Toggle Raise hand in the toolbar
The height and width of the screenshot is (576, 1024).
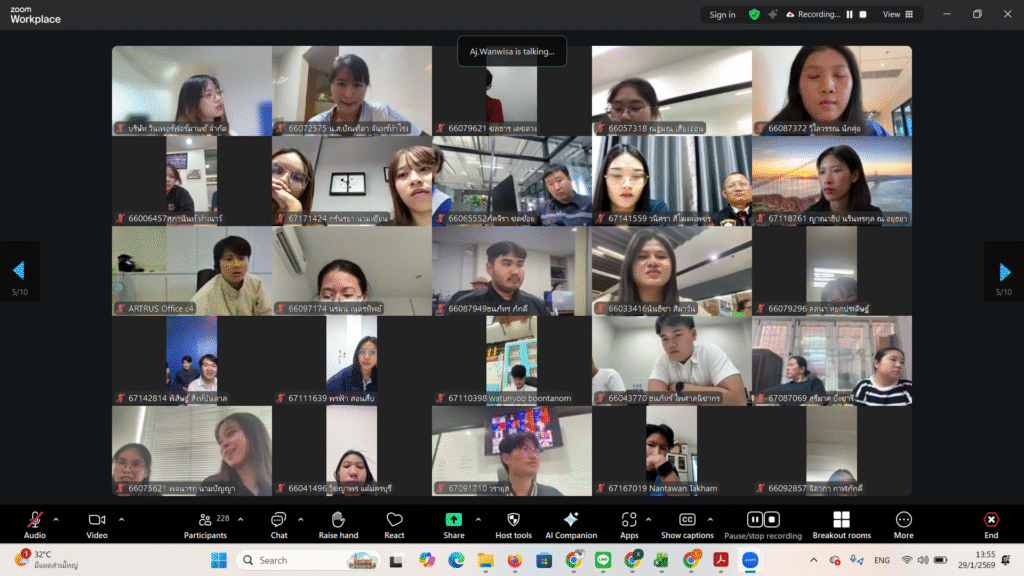pyautogui.click(x=338, y=520)
